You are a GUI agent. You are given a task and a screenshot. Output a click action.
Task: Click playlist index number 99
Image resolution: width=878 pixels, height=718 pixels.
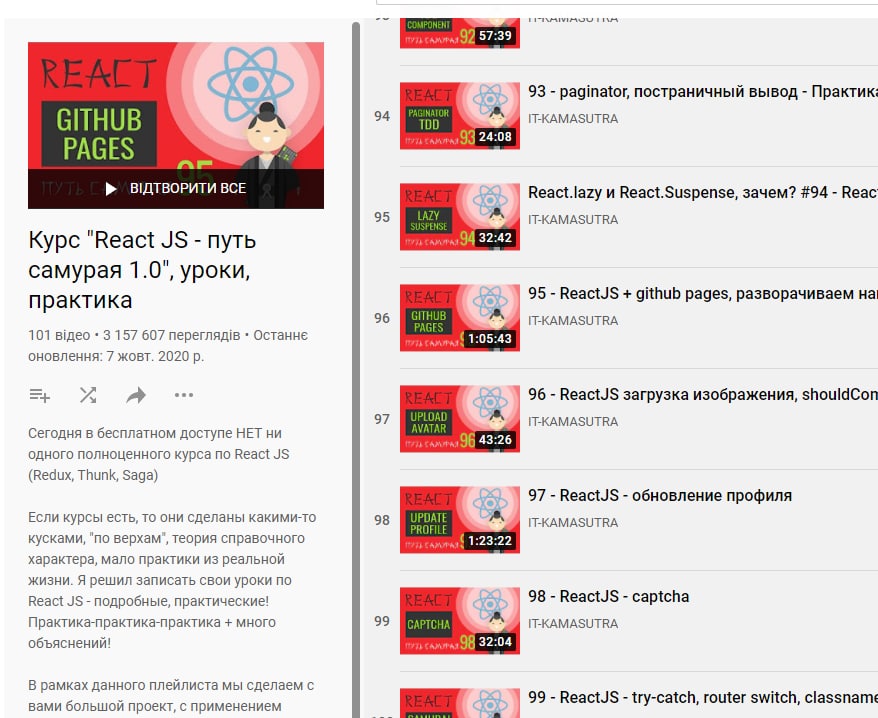tap(382, 621)
